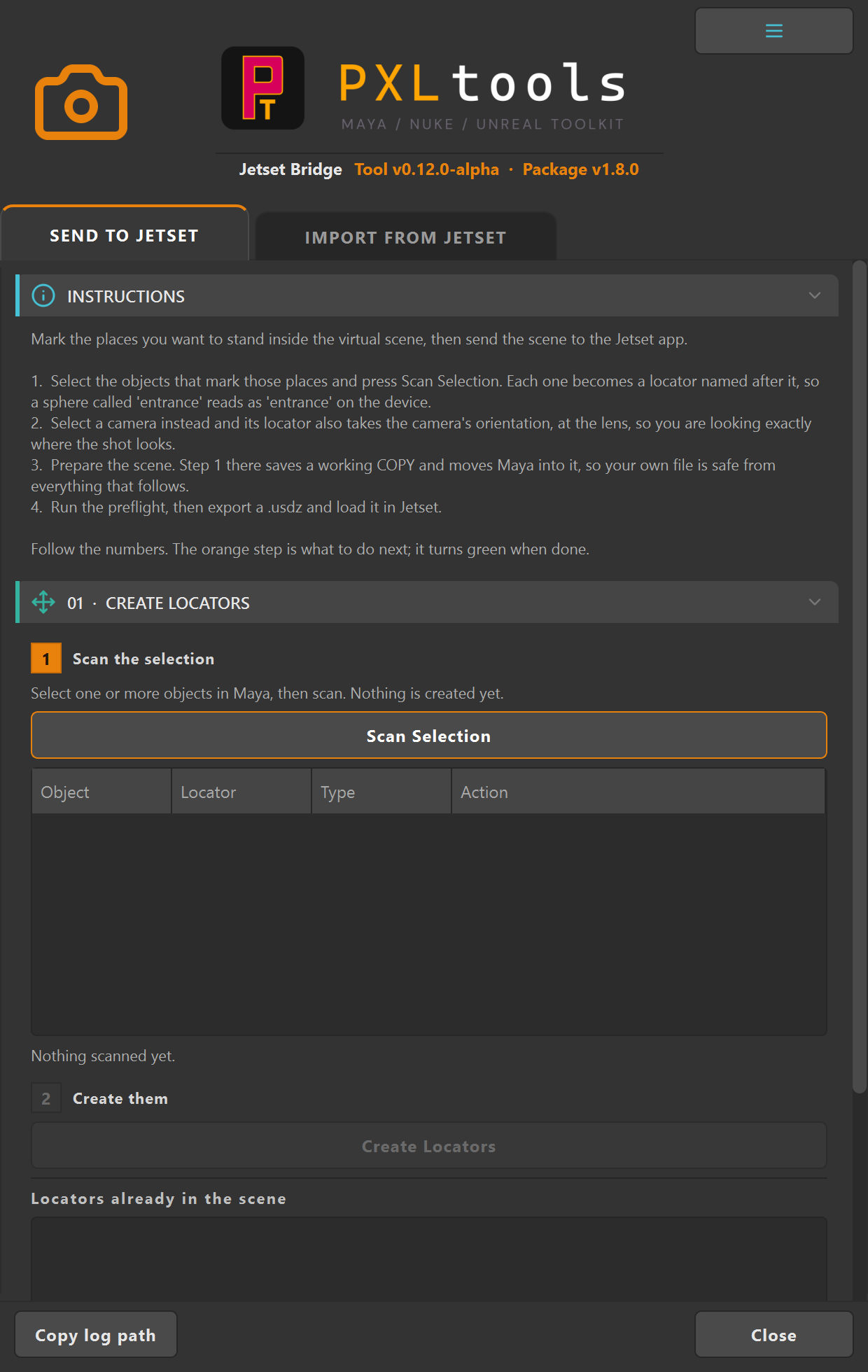Click the '01 · CREATE LOCATORS' header title
Image resolution: width=868 pixels, height=1372 pixels.
pos(158,603)
